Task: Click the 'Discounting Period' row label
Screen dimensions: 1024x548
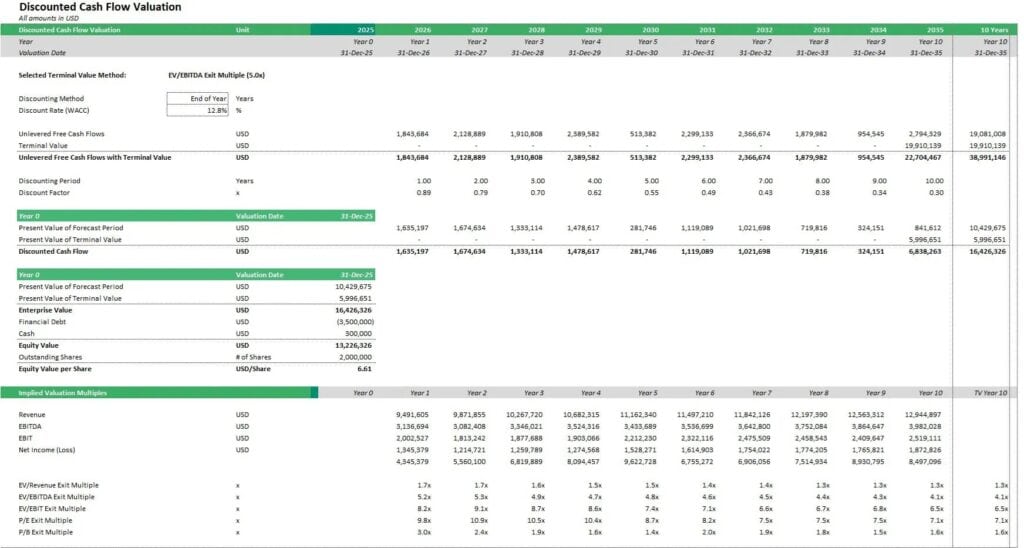Action: tap(51, 181)
